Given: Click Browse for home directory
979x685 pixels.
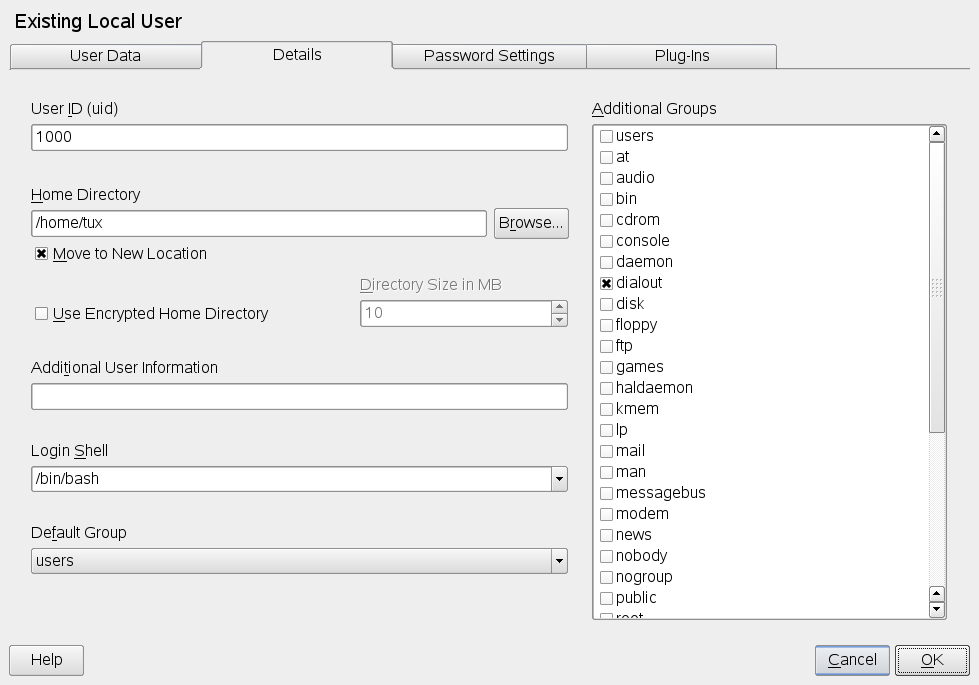Looking at the screenshot, I should pyautogui.click(x=531, y=223).
